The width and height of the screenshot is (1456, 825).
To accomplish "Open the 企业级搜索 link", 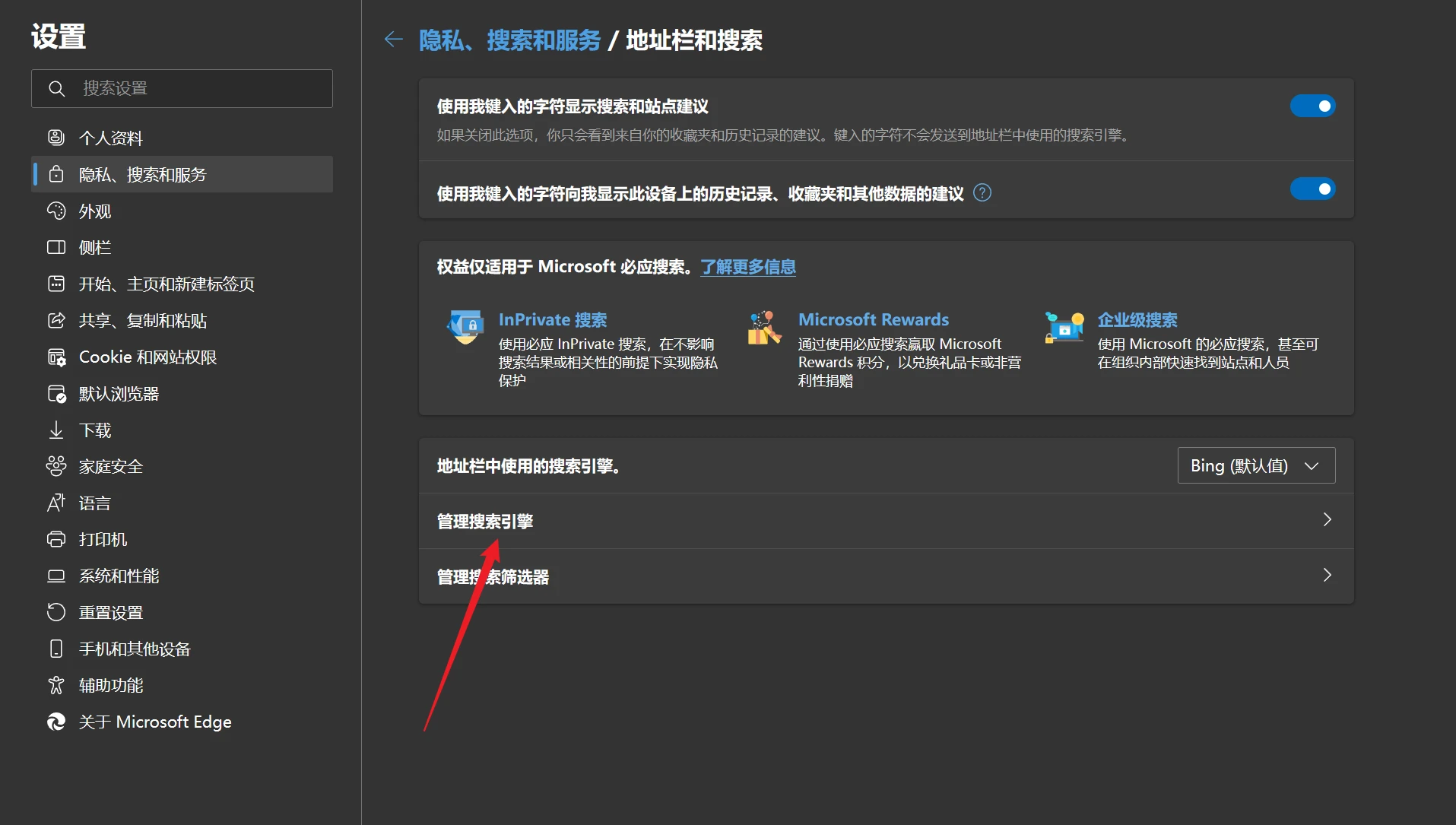I will point(1137,320).
